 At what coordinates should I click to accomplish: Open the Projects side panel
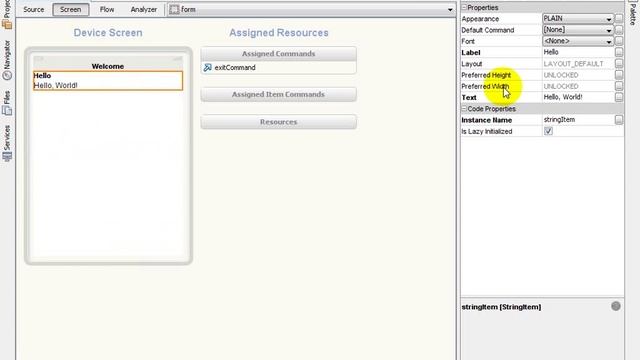tap(7, 14)
